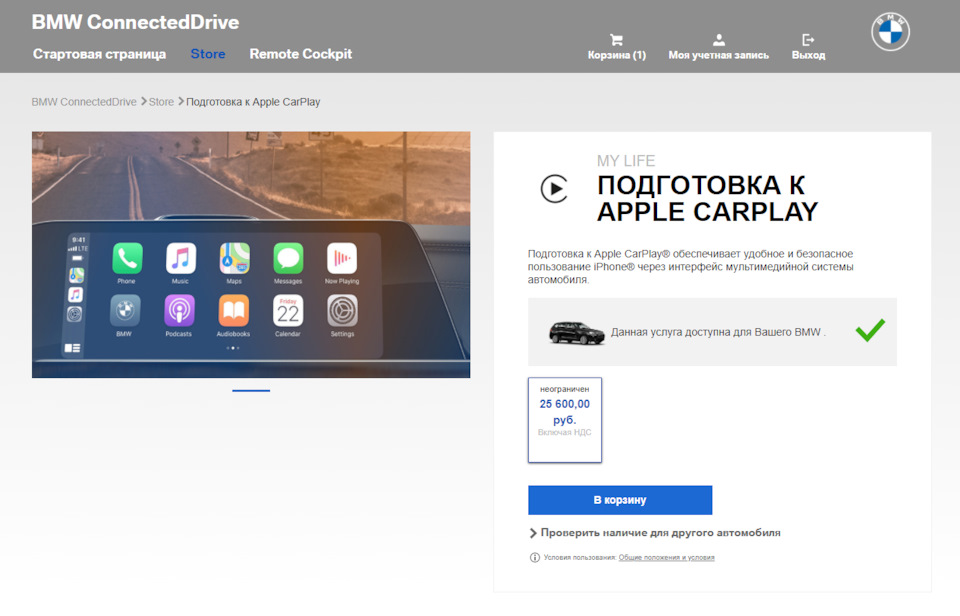Viewport: 960px width, 616px height.
Task: Click the MY LIFE category label
Action: (626, 161)
